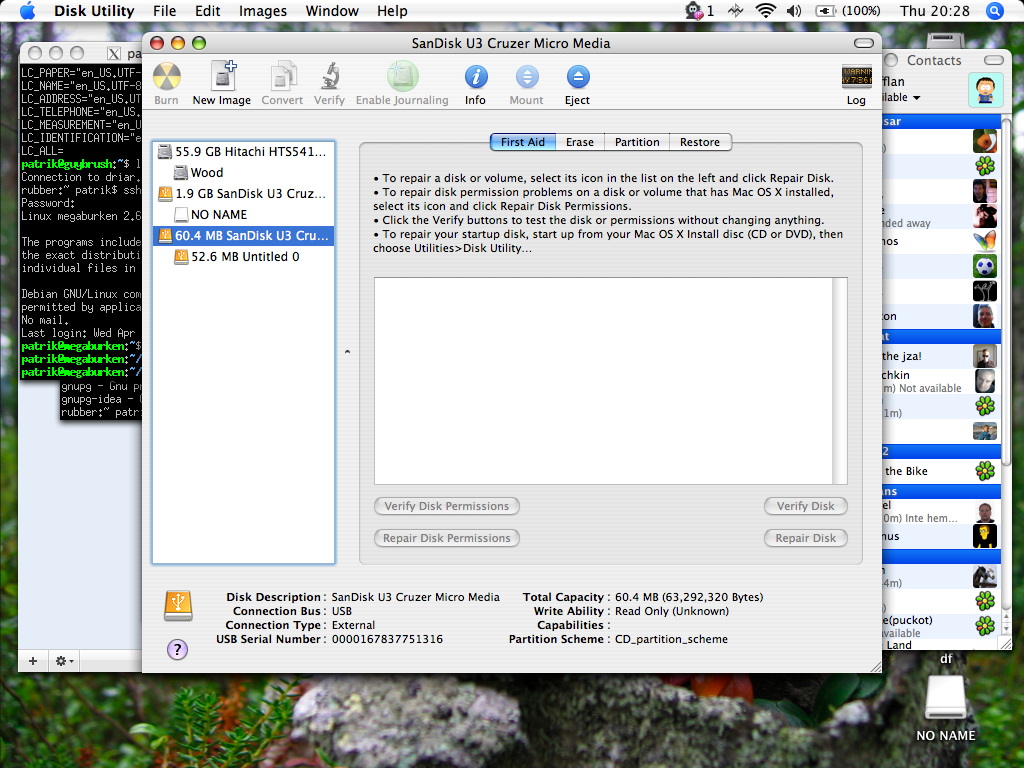Open the Images menu
Image resolution: width=1024 pixels, height=768 pixels.
coord(263,11)
